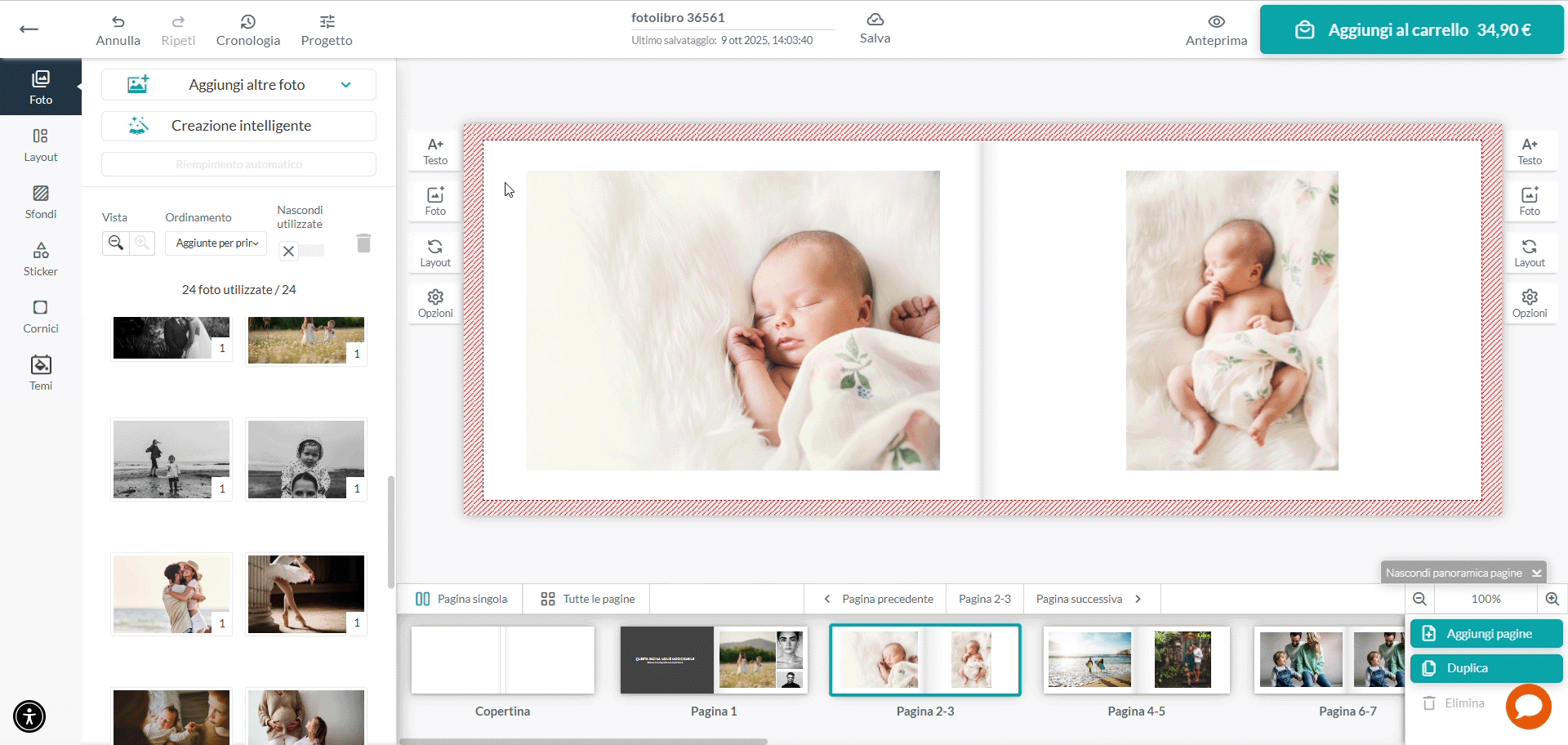Image resolution: width=1568 pixels, height=745 pixels.
Task: Expand Aggiungi altre foto dropdown
Action: tap(345, 85)
